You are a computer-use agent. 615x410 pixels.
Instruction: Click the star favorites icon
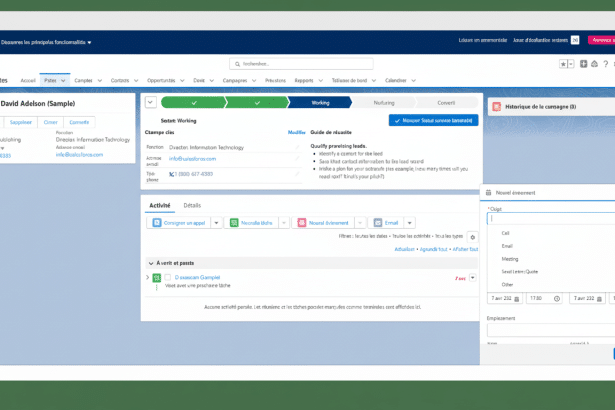click(563, 64)
